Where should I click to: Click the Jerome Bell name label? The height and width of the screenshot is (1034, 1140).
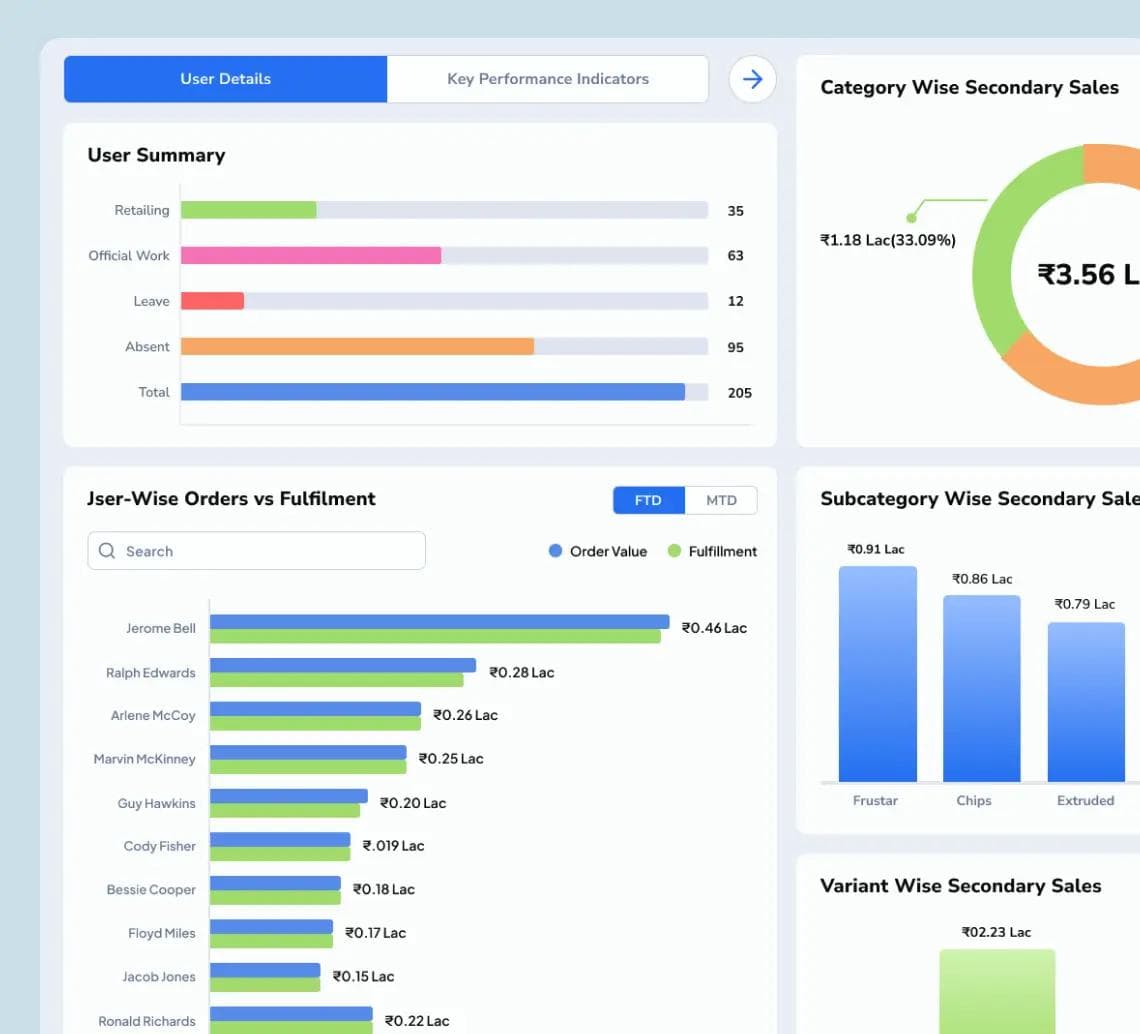tap(161, 628)
